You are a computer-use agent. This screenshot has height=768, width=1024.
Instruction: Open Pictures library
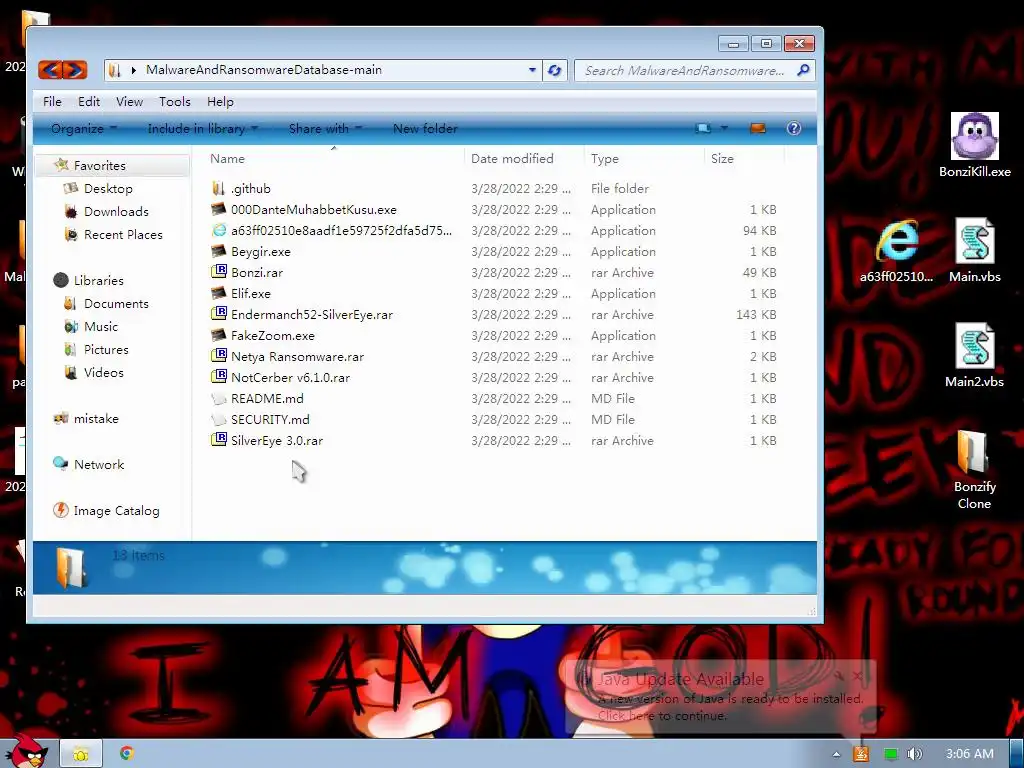point(106,349)
